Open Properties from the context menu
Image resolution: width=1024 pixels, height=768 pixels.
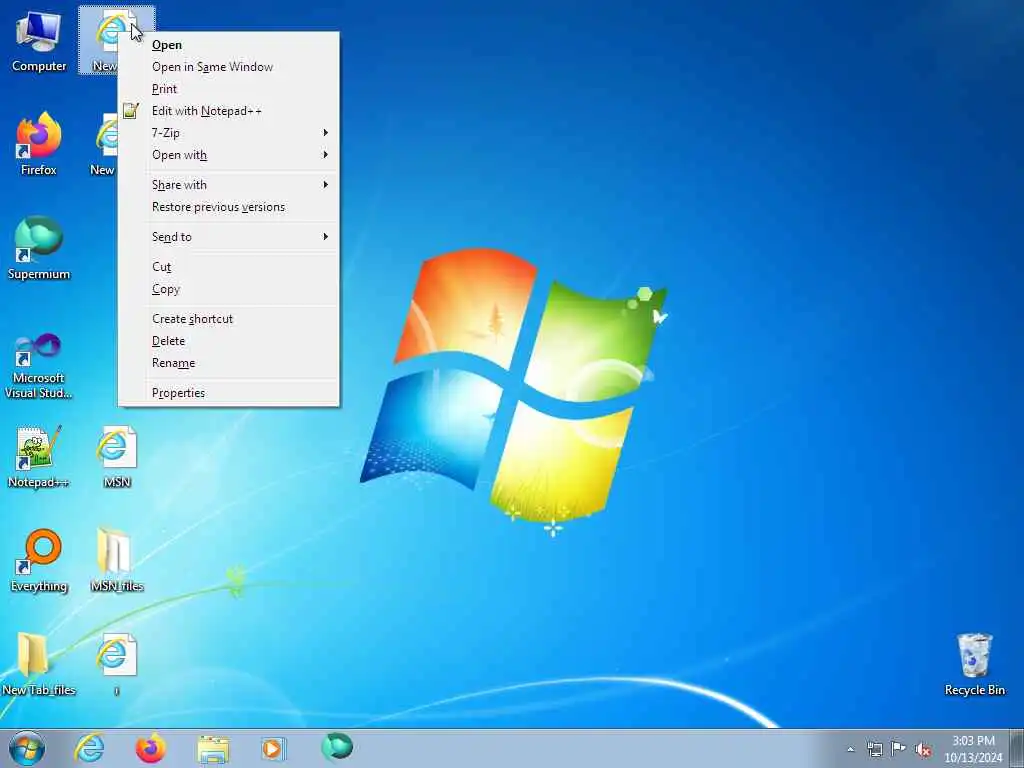tap(229, 392)
